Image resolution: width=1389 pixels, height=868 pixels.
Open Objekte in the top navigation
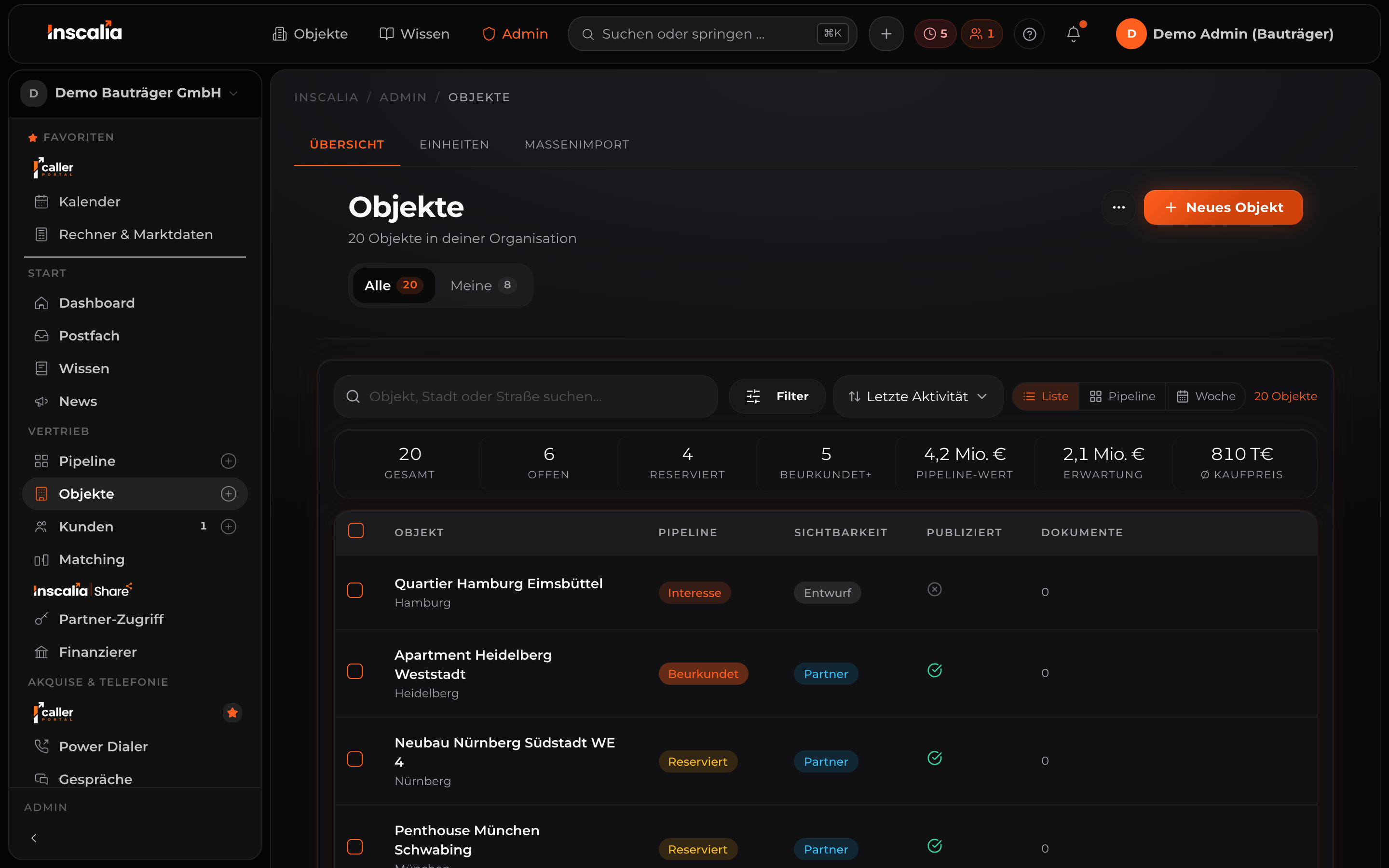310,34
